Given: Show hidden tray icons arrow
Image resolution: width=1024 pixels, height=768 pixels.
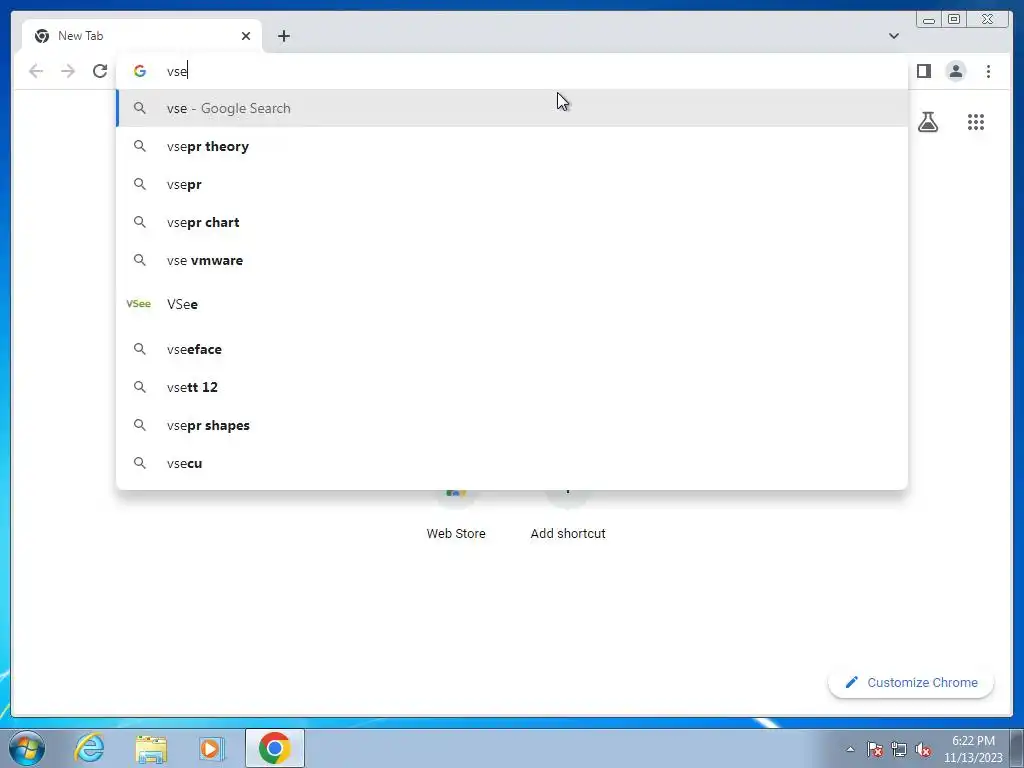Looking at the screenshot, I should (850, 749).
